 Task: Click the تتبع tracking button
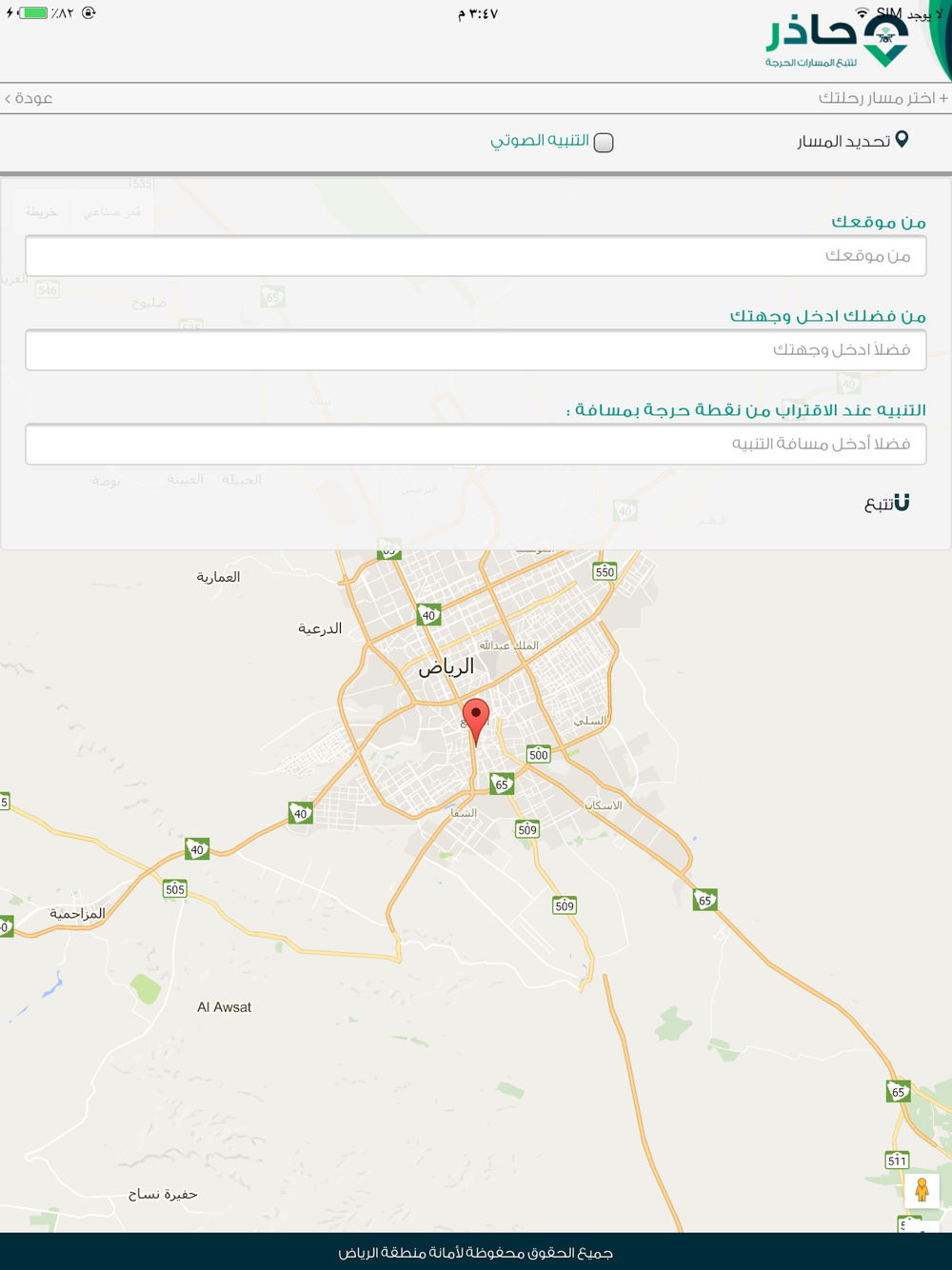click(886, 503)
